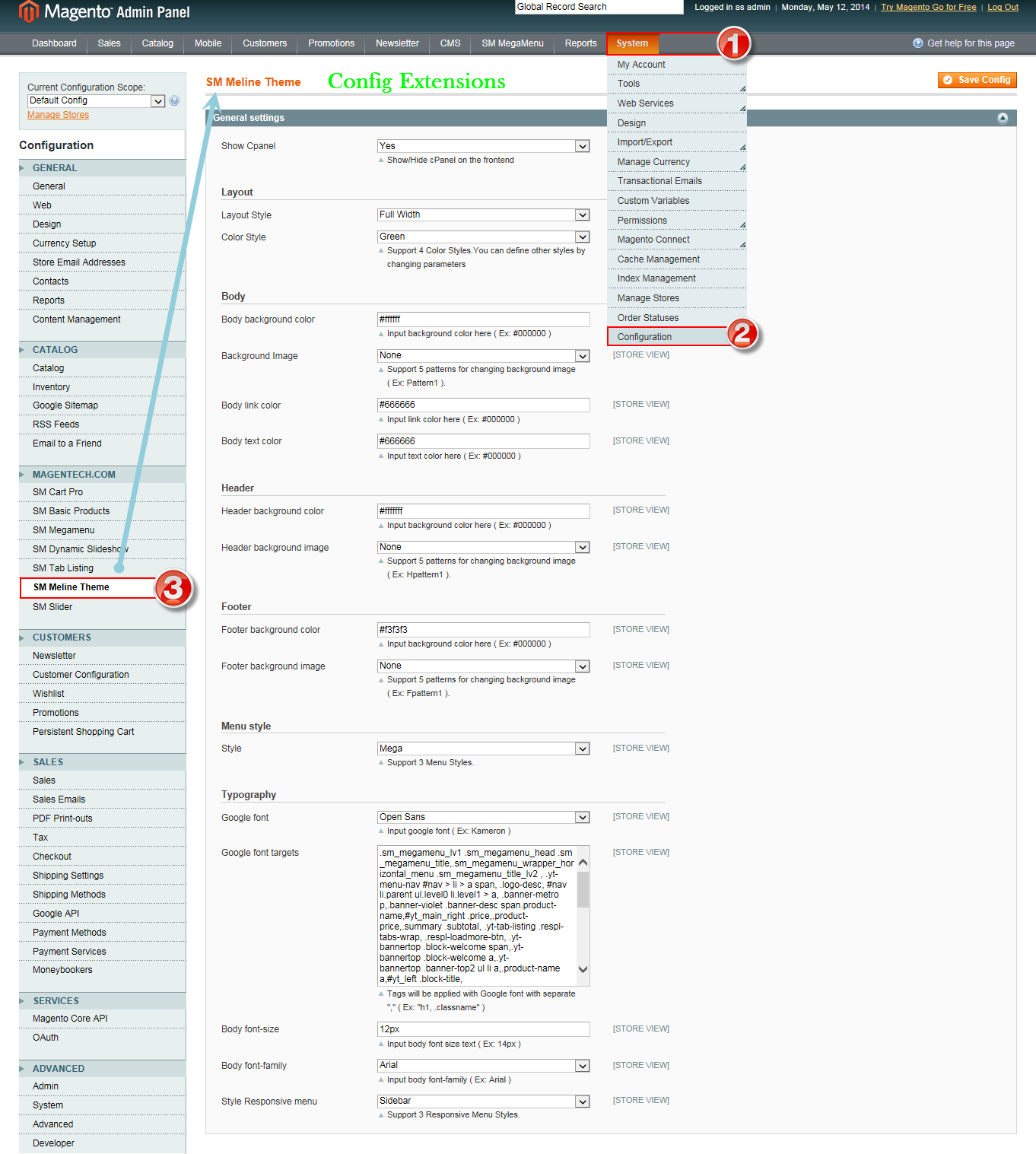Open the Current Configuration Scope dropdown
Screen dimensions: 1036x1154
[97, 100]
